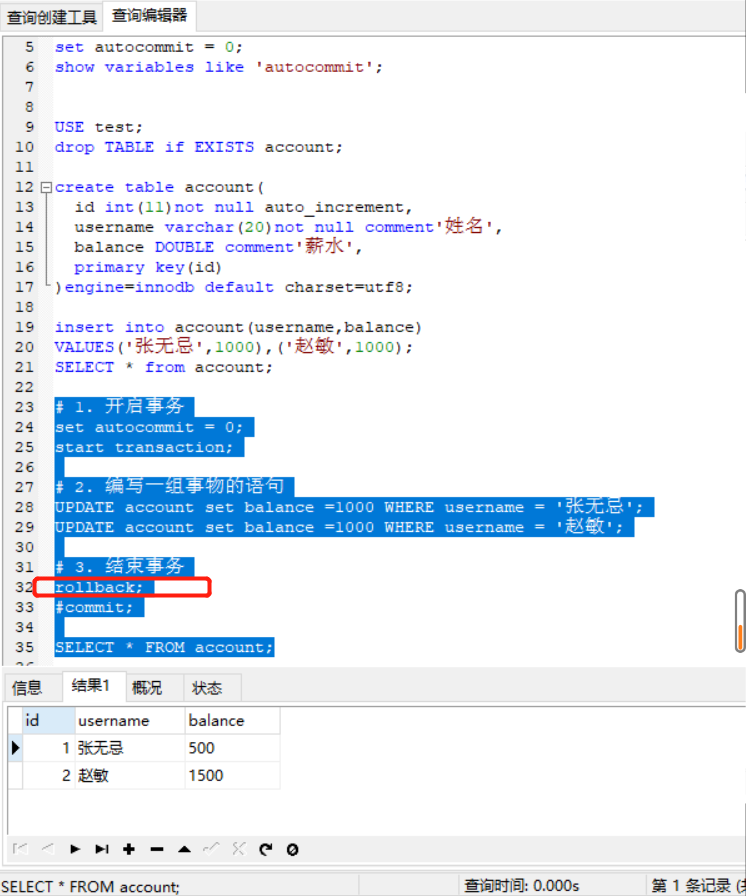The image size is (746, 896).
Task: Click the 第 1 条记录 status entry
Action: click(699, 886)
